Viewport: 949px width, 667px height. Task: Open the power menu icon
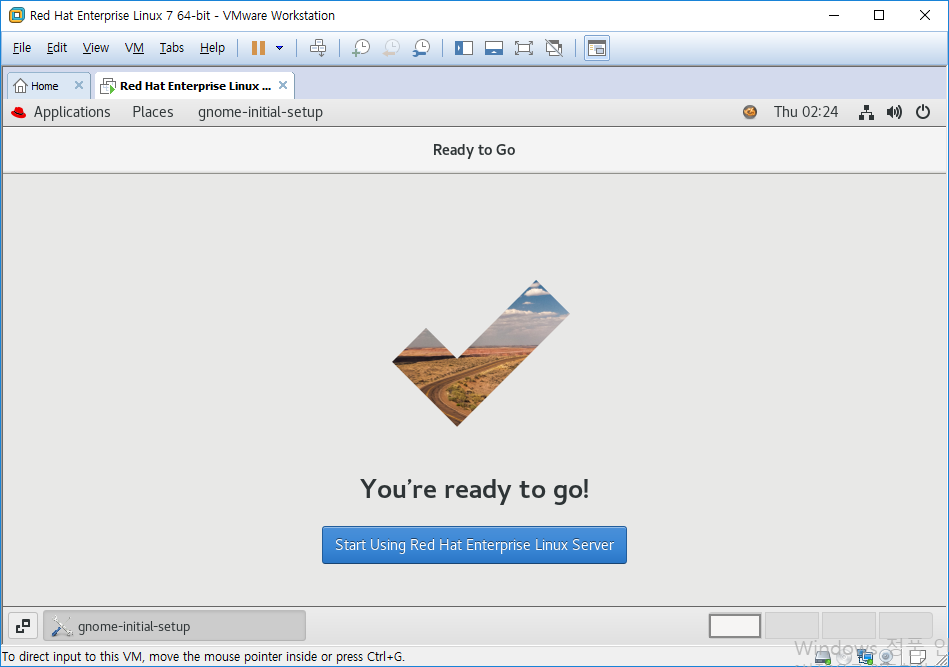pyautogui.click(x=922, y=112)
